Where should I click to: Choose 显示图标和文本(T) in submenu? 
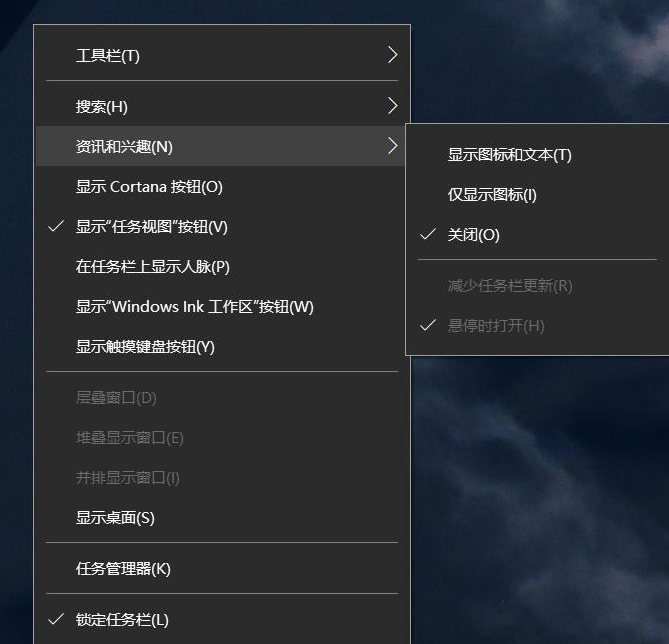[509, 155]
